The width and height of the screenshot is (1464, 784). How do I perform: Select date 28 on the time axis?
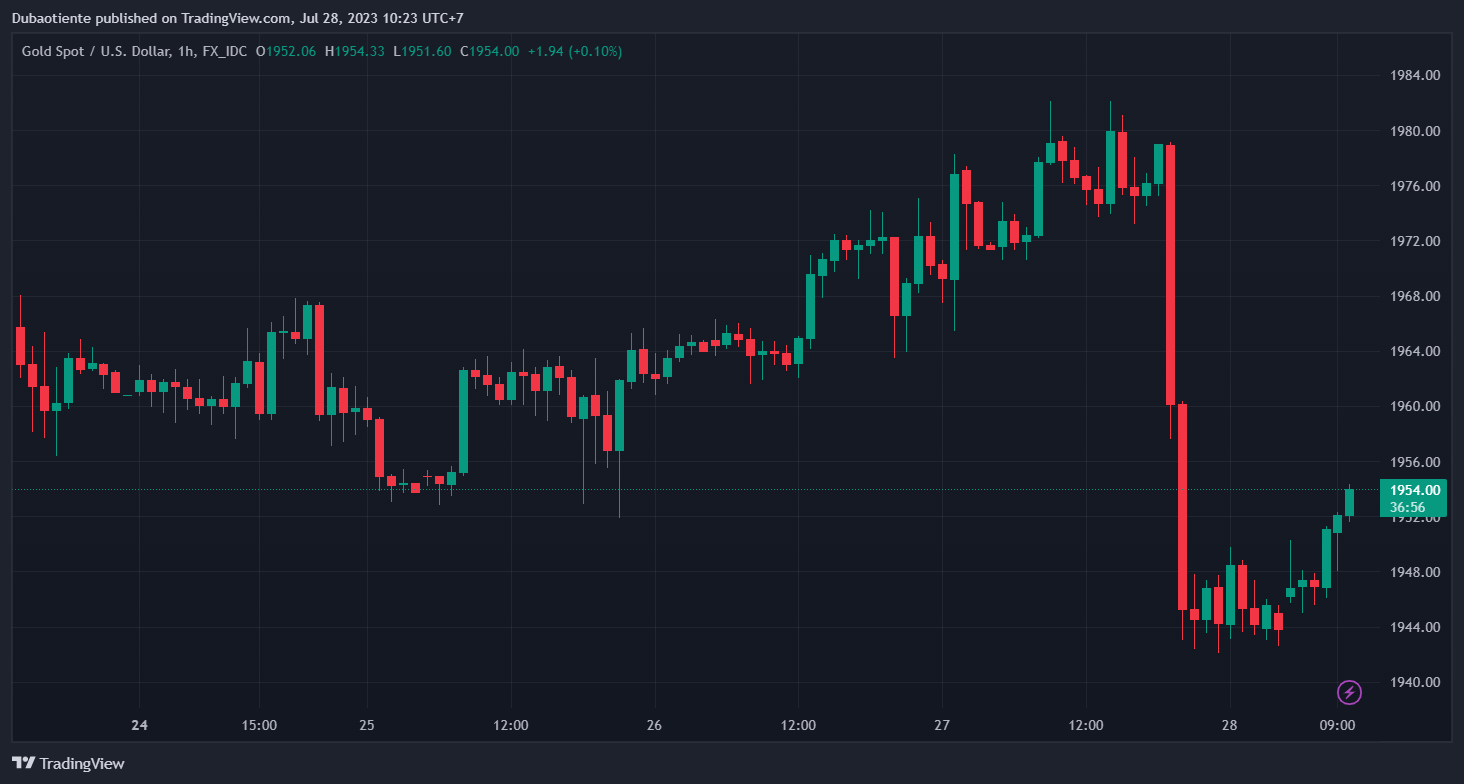pos(1229,725)
